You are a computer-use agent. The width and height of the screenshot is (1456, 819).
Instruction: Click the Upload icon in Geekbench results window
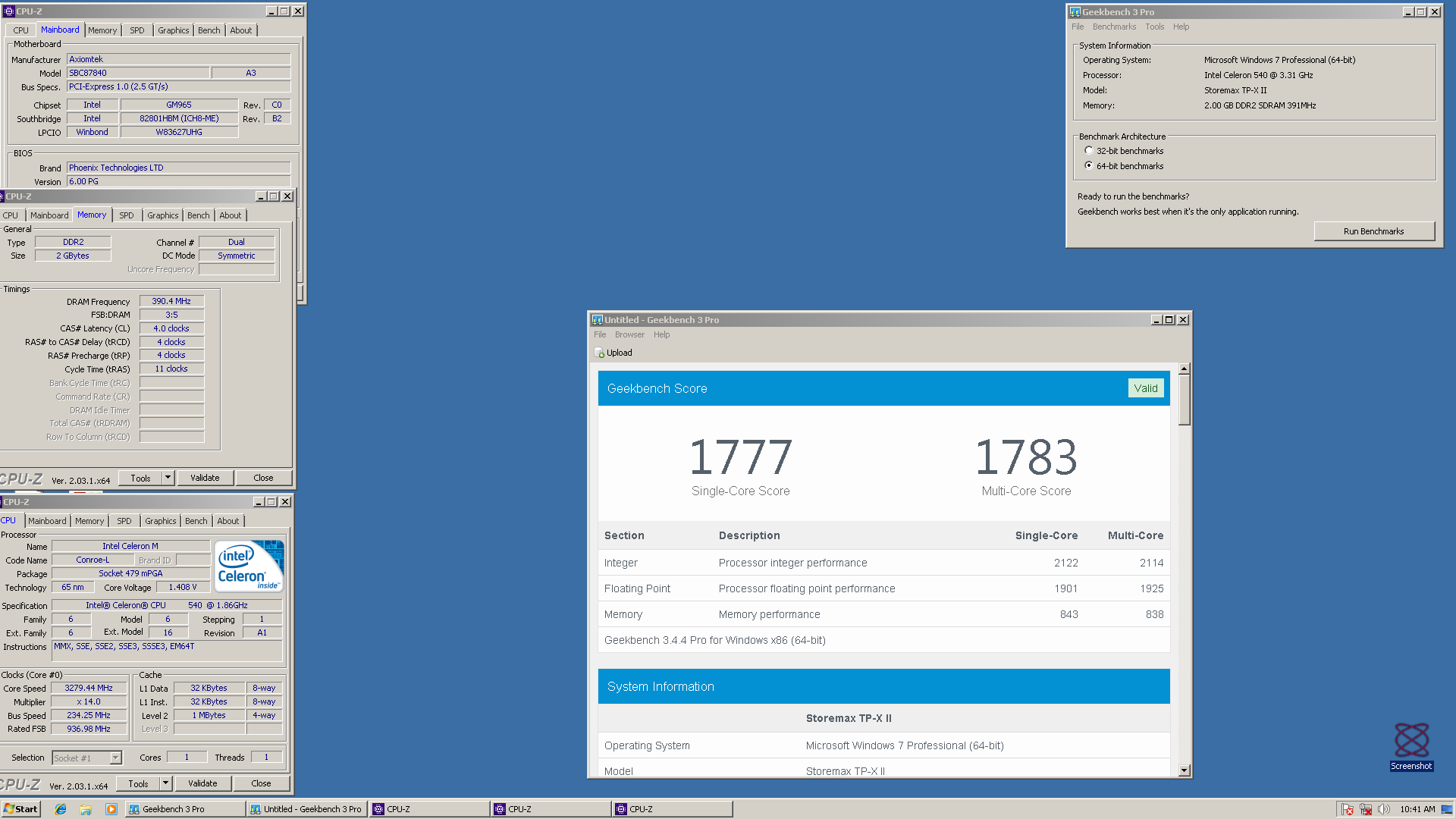(599, 353)
